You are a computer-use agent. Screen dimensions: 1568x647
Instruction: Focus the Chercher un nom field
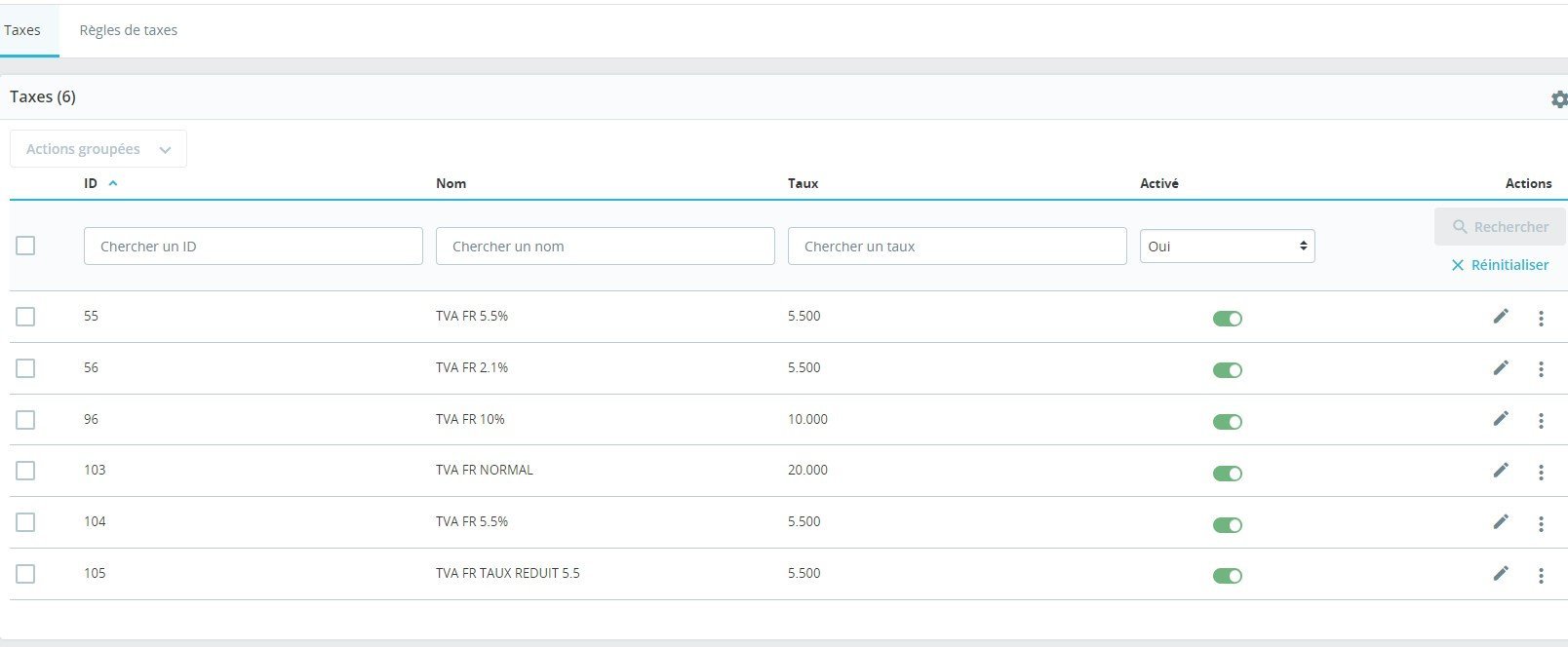point(605,246)
